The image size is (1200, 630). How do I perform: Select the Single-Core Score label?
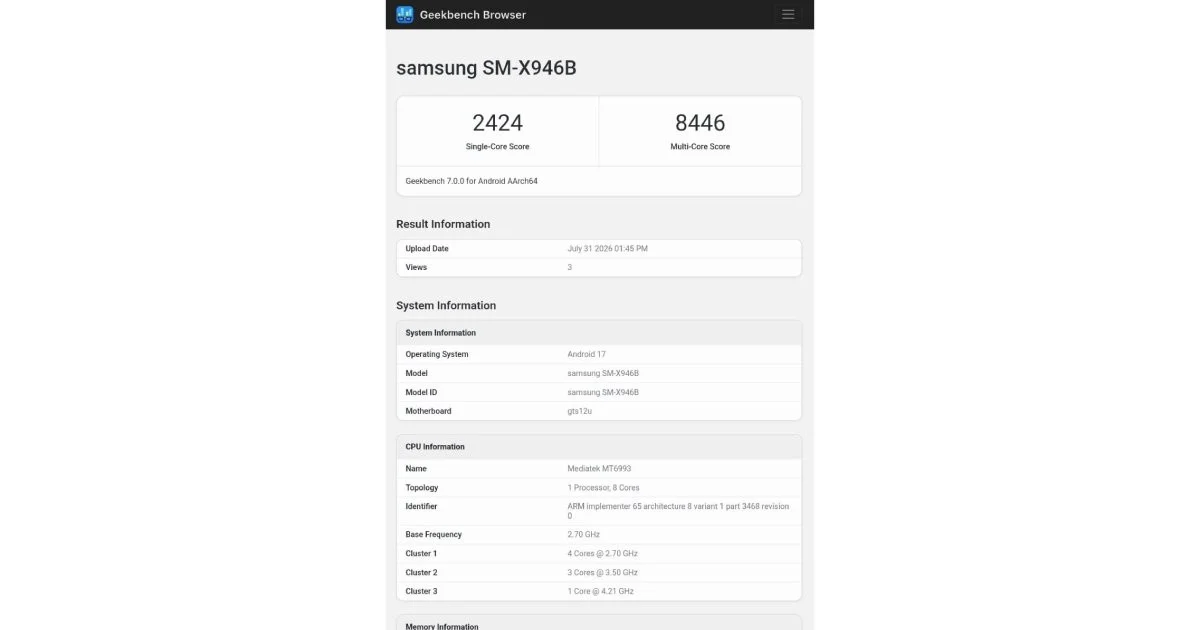click(x=497, y=147)
